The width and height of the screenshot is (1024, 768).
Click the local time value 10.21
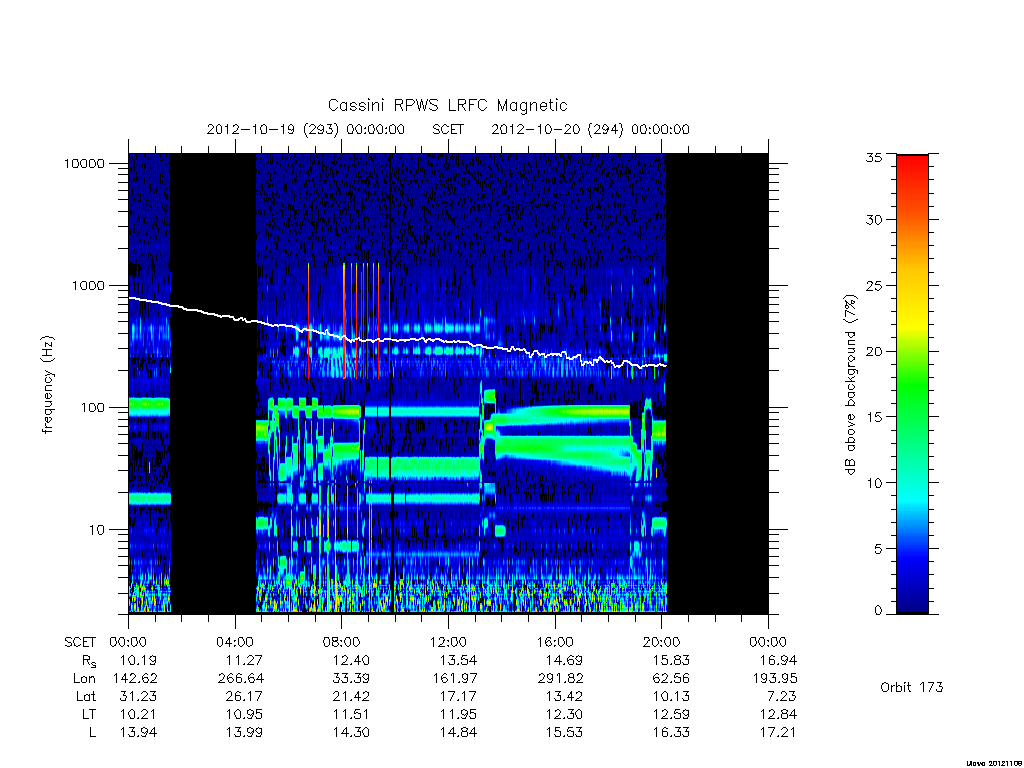point(138,714)
